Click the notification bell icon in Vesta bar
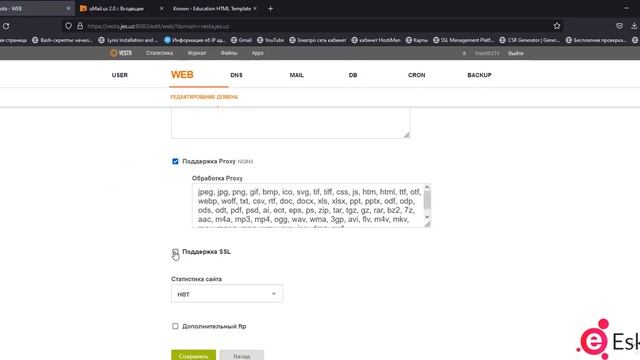 pyautogui.click(x=464, y=53)
